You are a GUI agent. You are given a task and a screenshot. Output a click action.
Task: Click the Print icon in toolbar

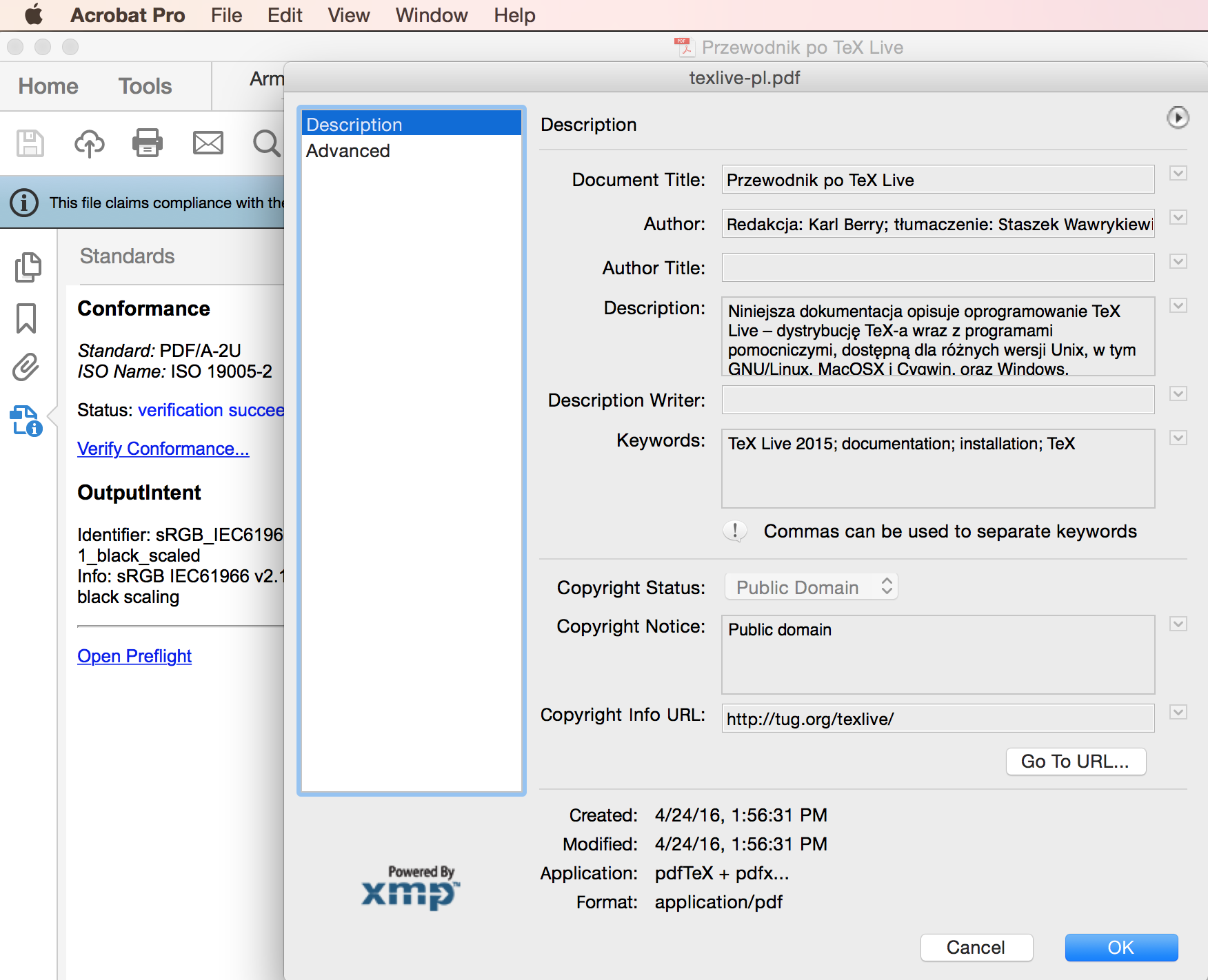pos(148,143)
